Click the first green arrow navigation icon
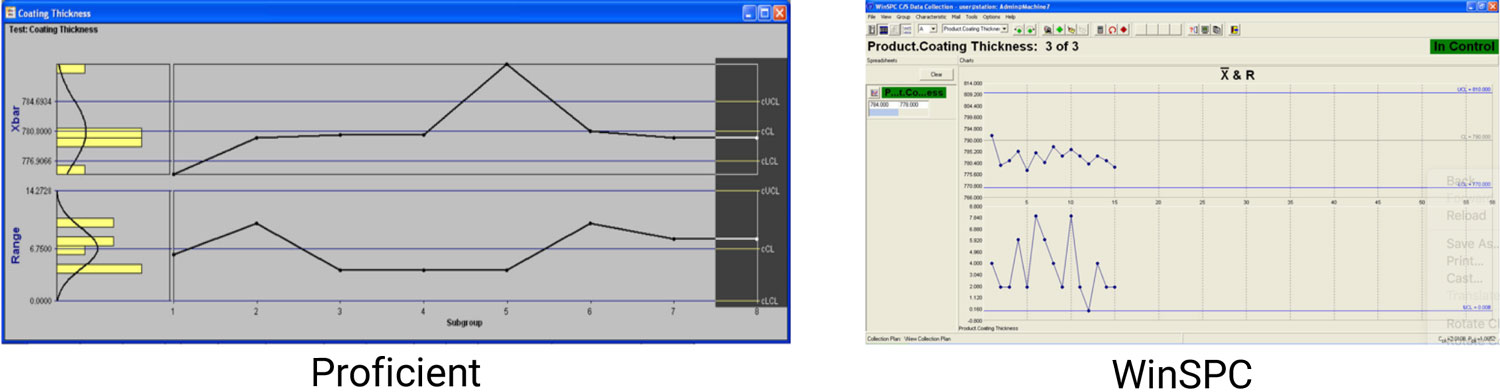Image resolution: width=1500 pixels, height=392 pixels. [1019, 29]
